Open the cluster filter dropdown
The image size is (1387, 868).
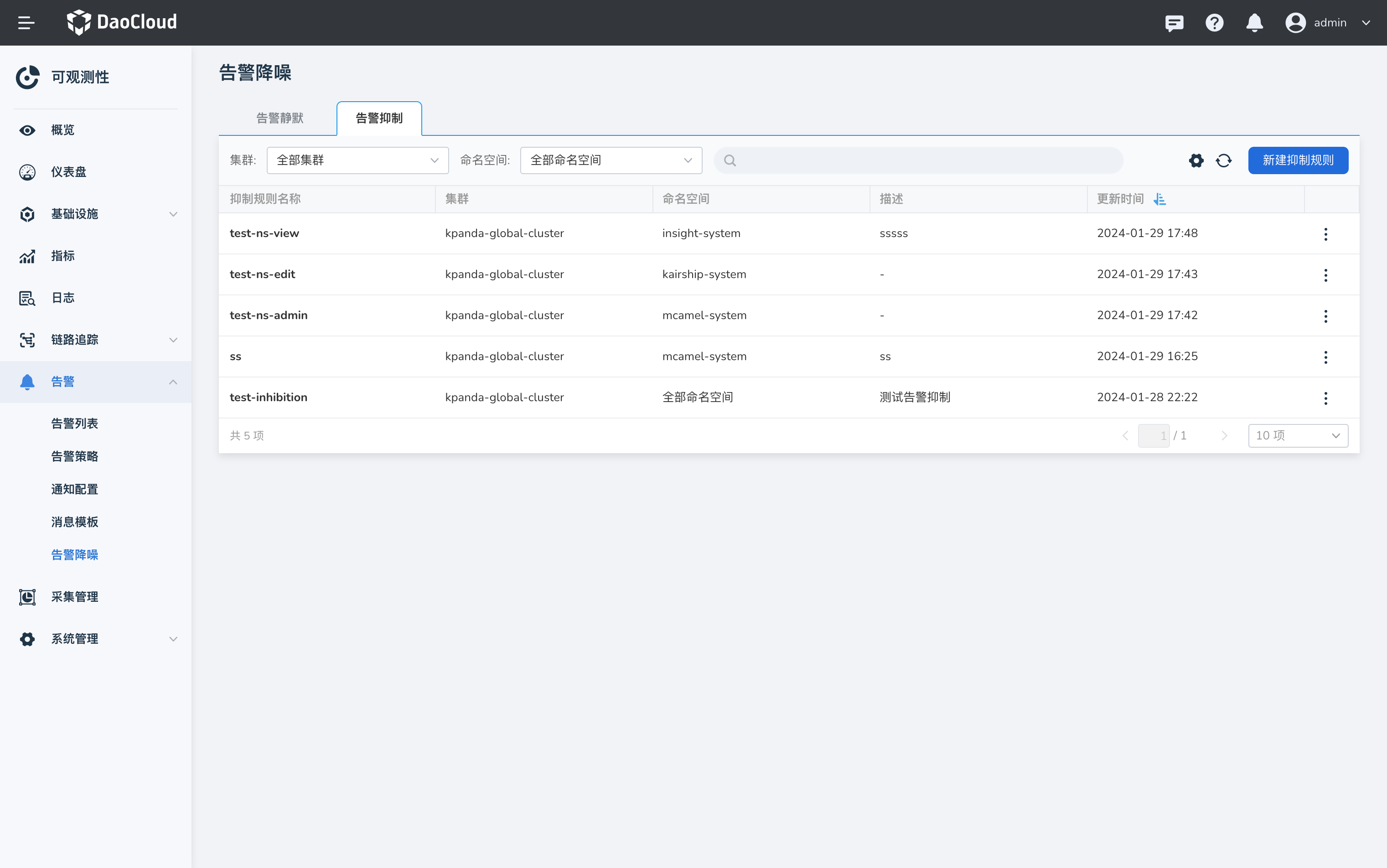coord(357,161)
